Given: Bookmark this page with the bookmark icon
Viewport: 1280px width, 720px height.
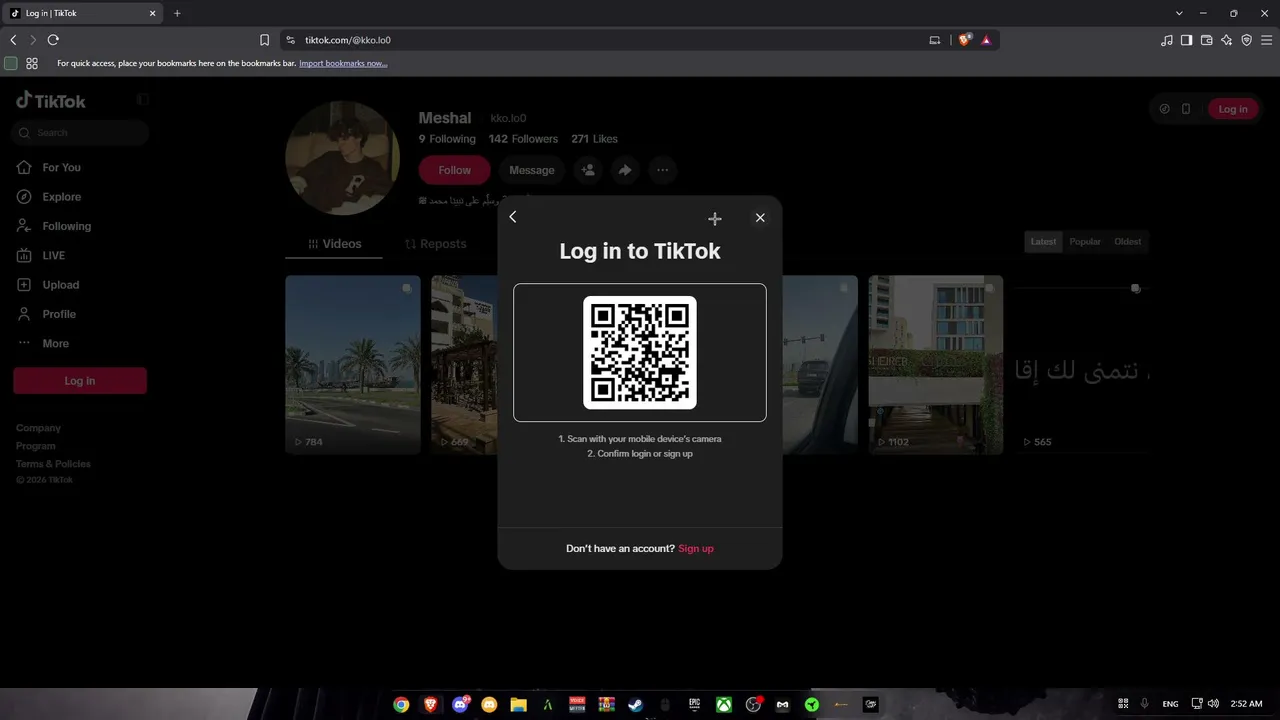Looking at the screenshot, I should (264, 40).
